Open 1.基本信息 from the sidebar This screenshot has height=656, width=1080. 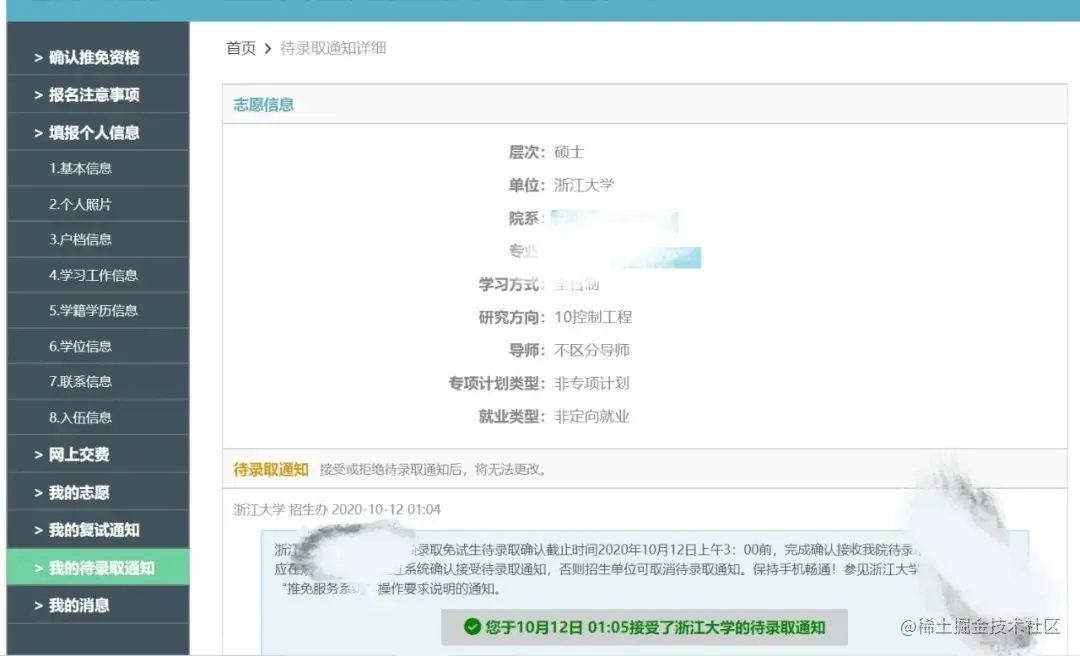[83, 167]
